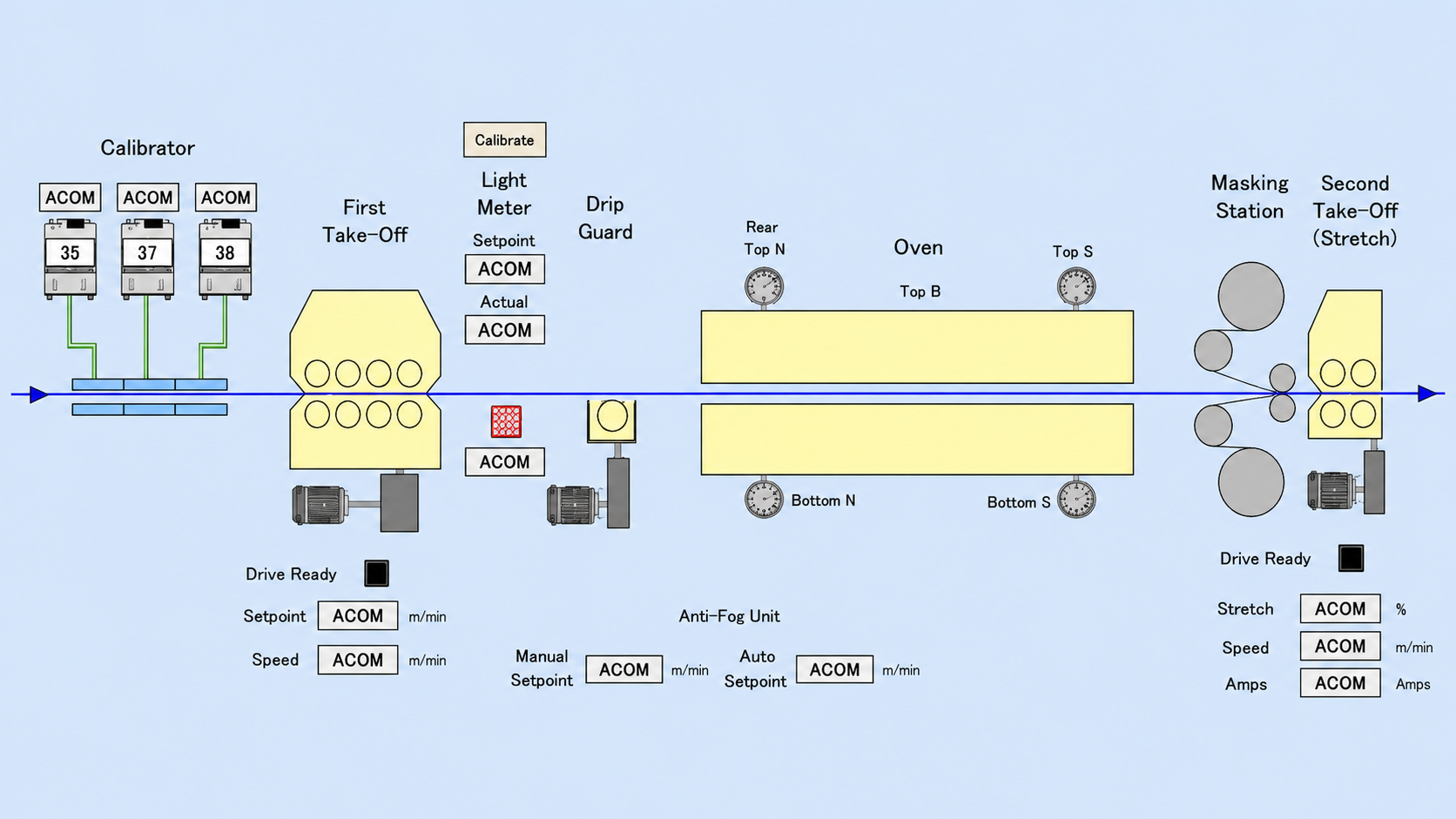
Task: Click the 'Top B' label
Action: coord(920,292)
